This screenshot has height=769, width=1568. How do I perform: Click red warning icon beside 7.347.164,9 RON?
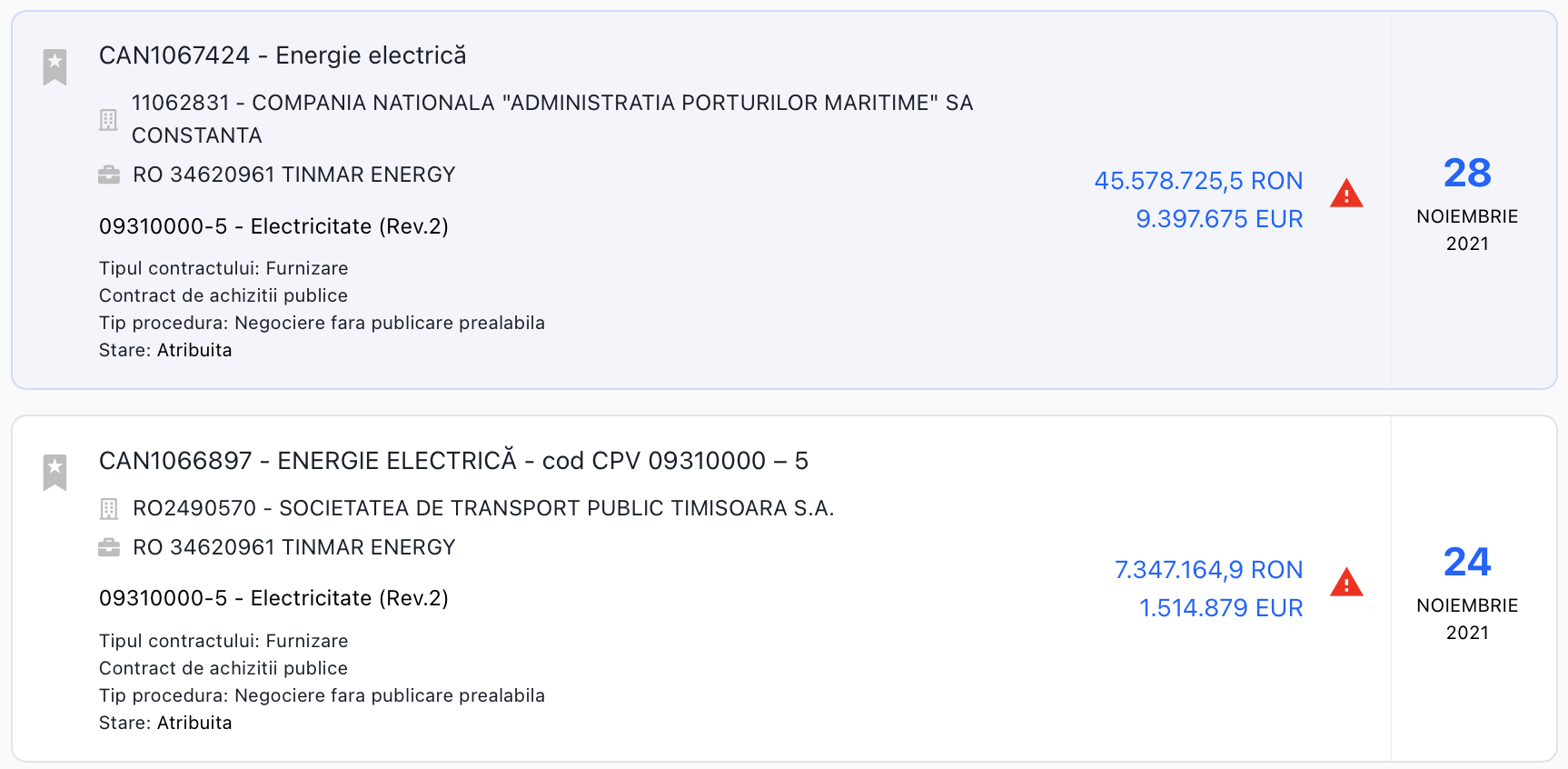(1345, 583)
